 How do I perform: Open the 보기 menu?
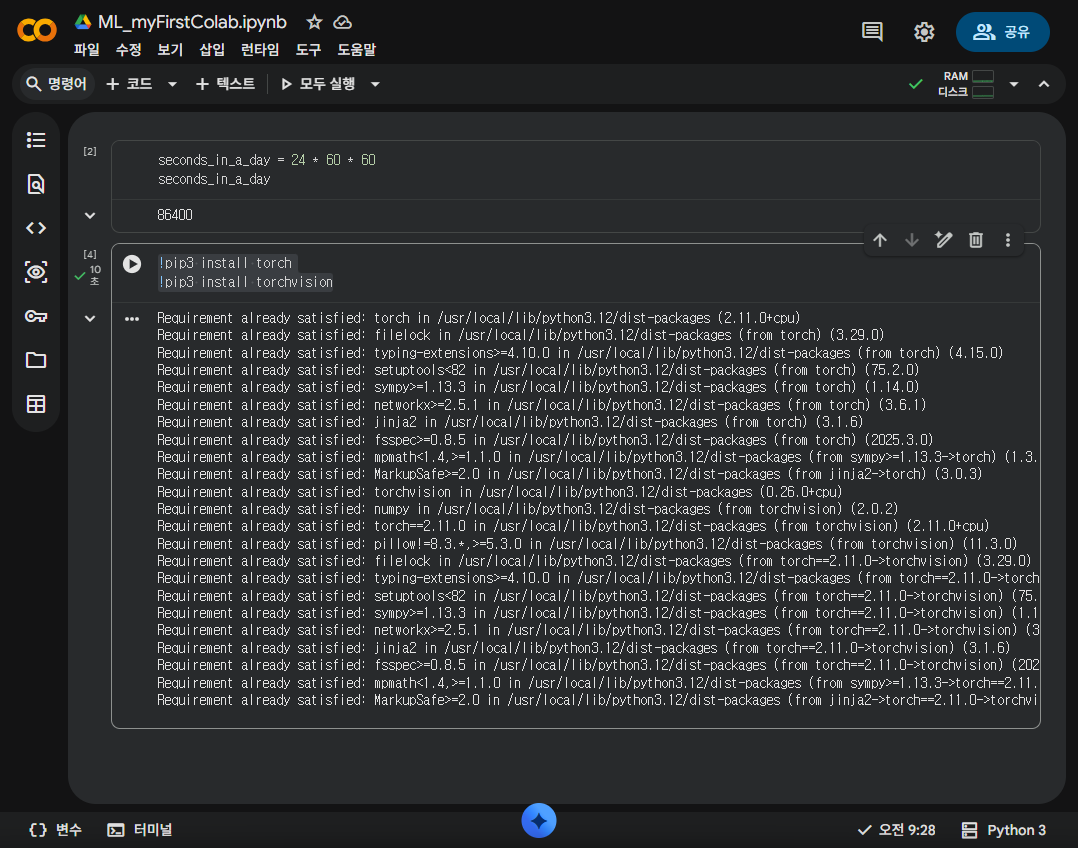point(170,50)
